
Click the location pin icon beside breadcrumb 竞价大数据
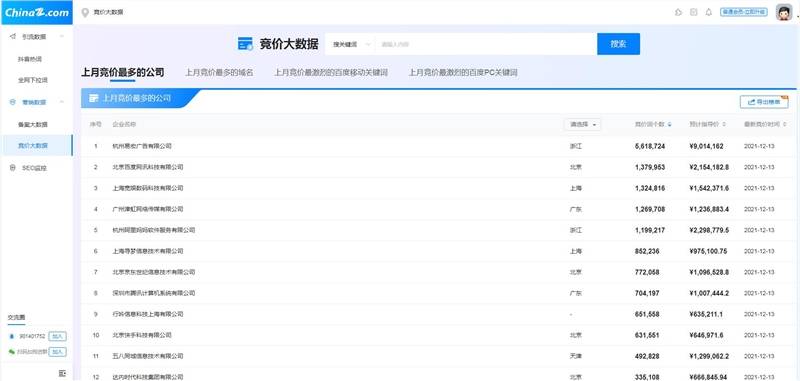85,12
